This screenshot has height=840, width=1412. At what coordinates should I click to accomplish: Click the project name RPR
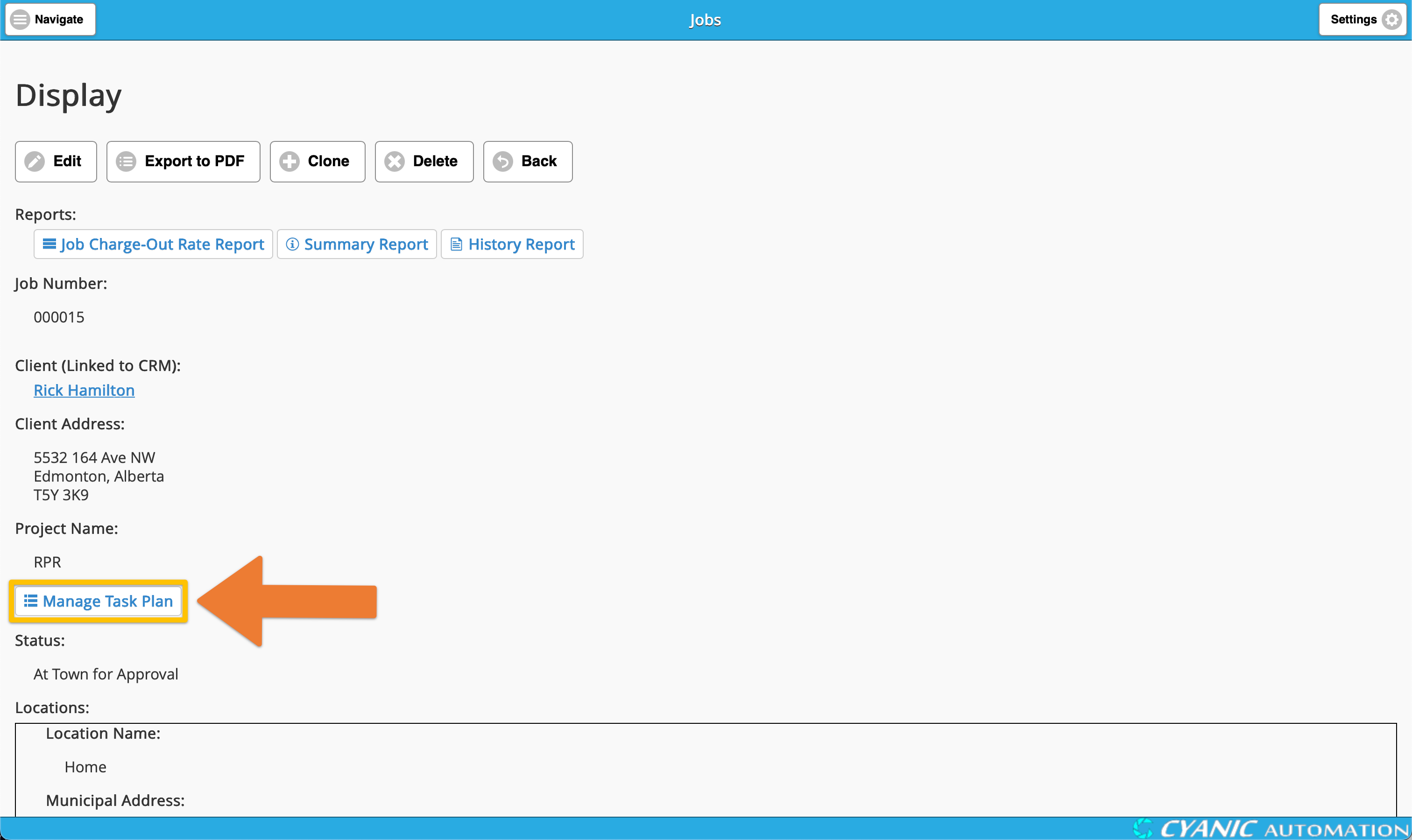coord(47,562)
